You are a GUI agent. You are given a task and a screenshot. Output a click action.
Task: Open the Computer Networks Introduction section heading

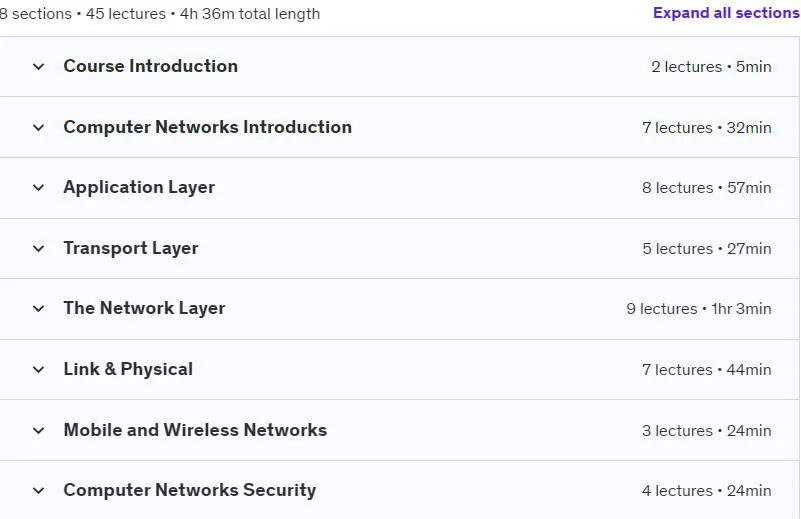coord(207,127)
